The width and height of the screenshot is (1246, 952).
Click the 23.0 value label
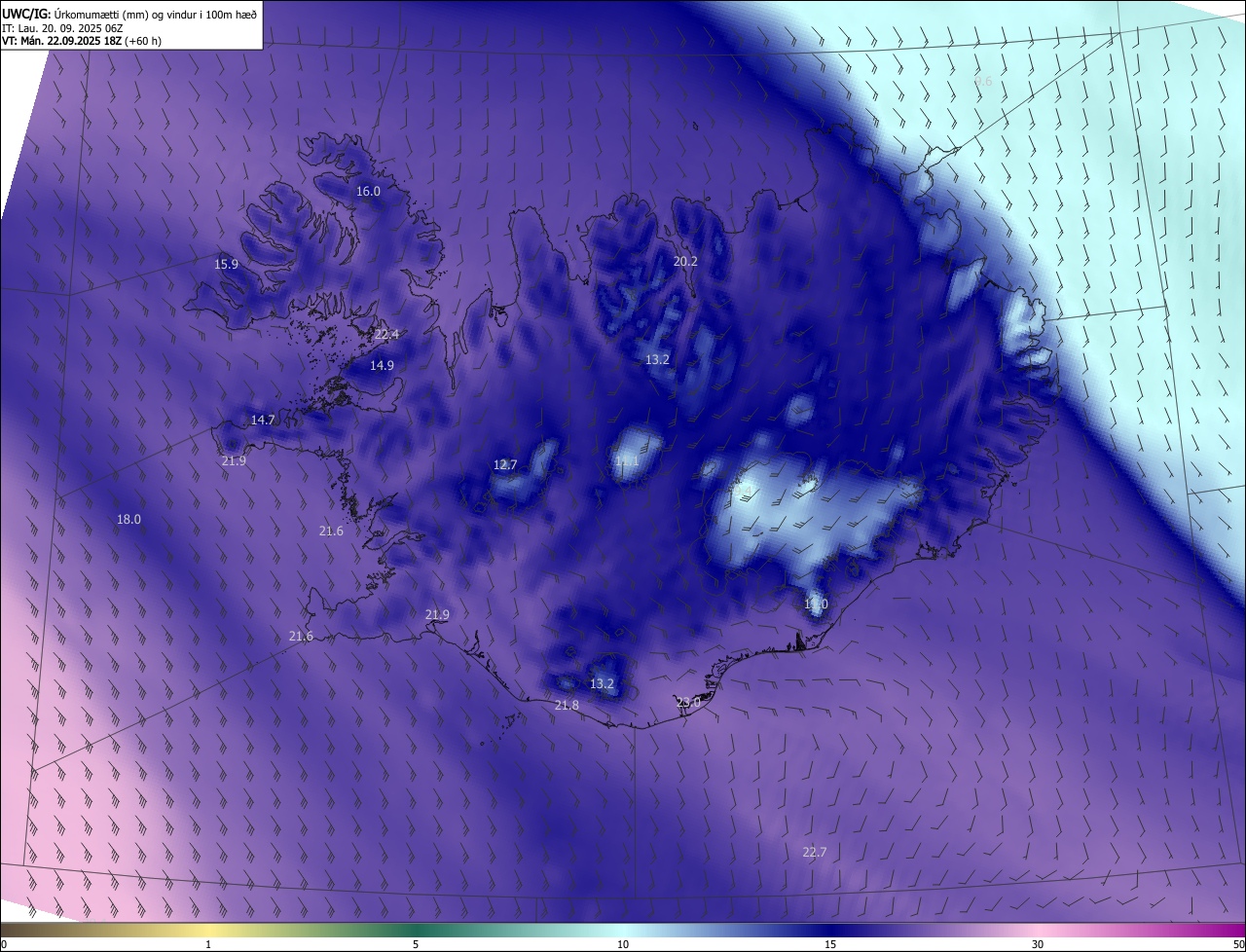point(688,703)
